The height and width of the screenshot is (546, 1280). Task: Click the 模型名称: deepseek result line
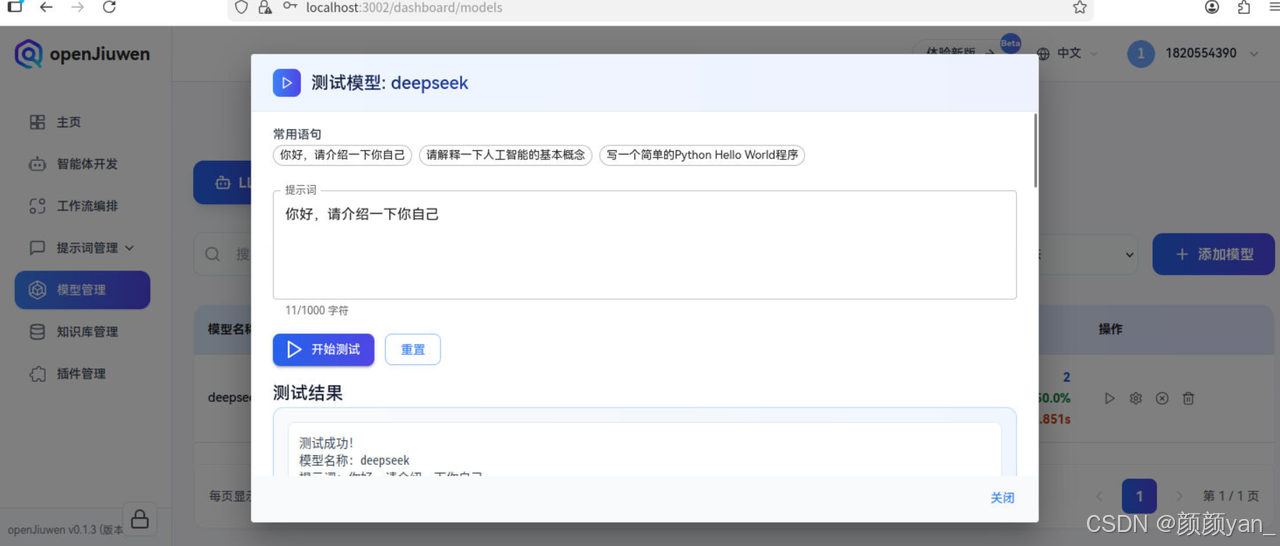pos(354,461)
